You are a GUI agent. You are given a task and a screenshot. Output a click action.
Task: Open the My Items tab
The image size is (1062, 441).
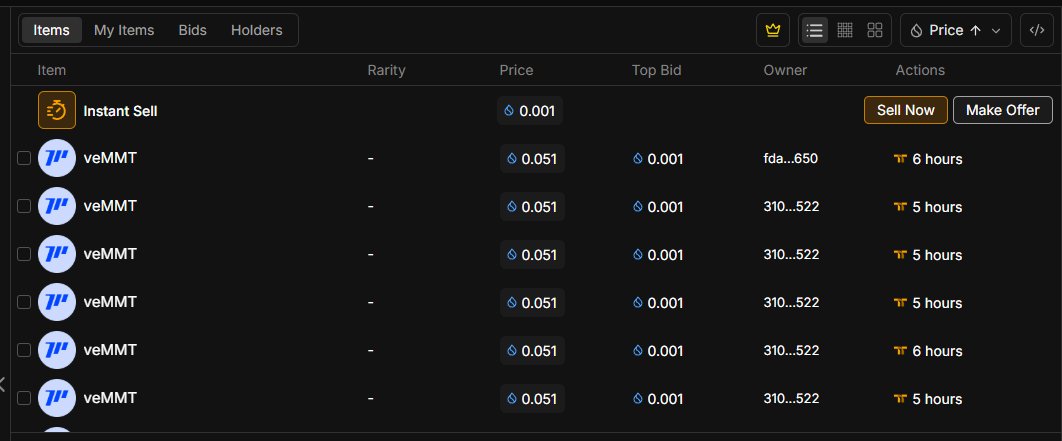point(124,30)
